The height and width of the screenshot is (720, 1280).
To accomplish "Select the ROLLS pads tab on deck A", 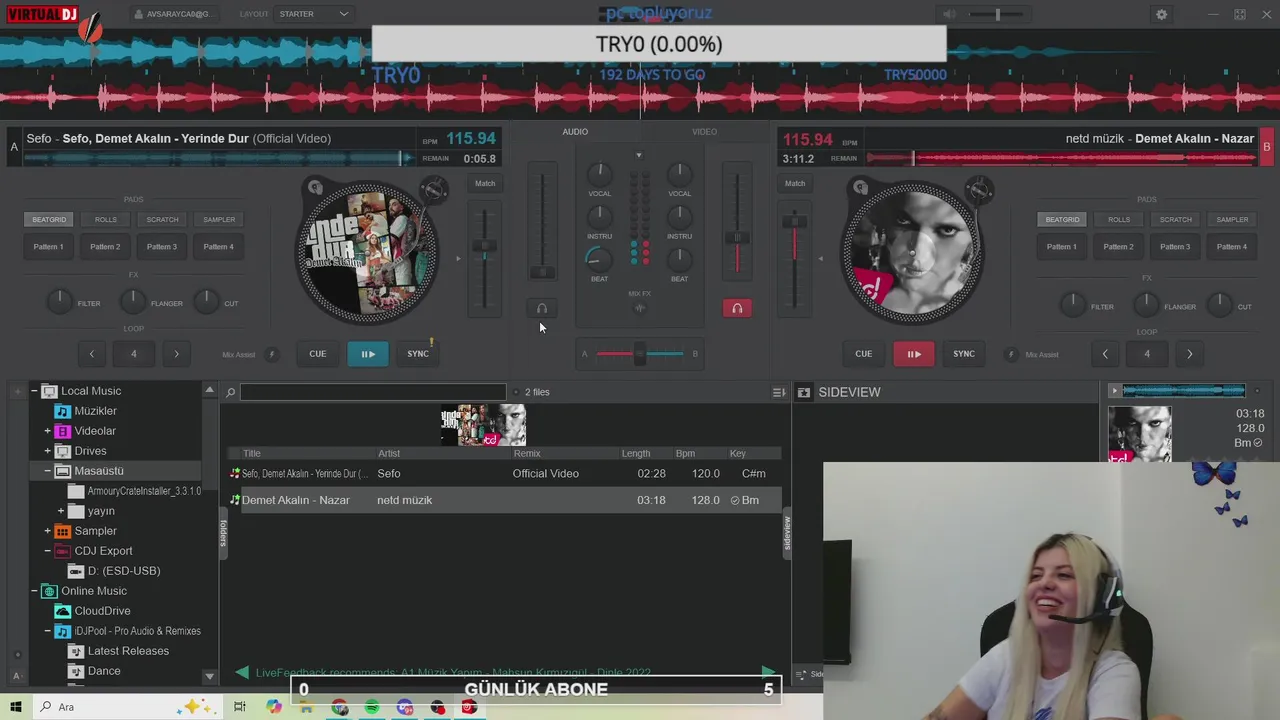I will [x=105, y=220].
